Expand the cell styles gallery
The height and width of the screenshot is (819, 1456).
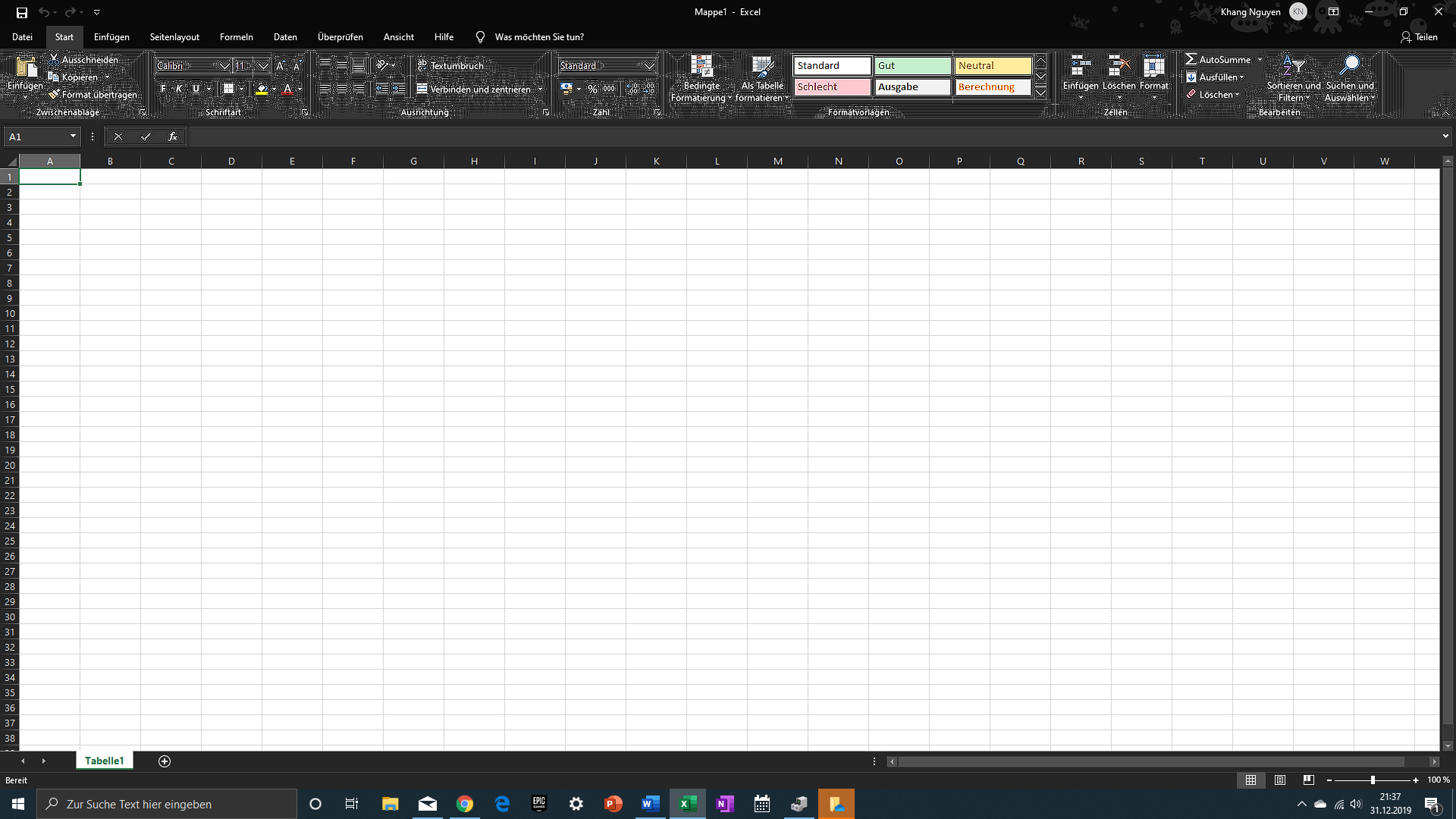pos(1041,93)
